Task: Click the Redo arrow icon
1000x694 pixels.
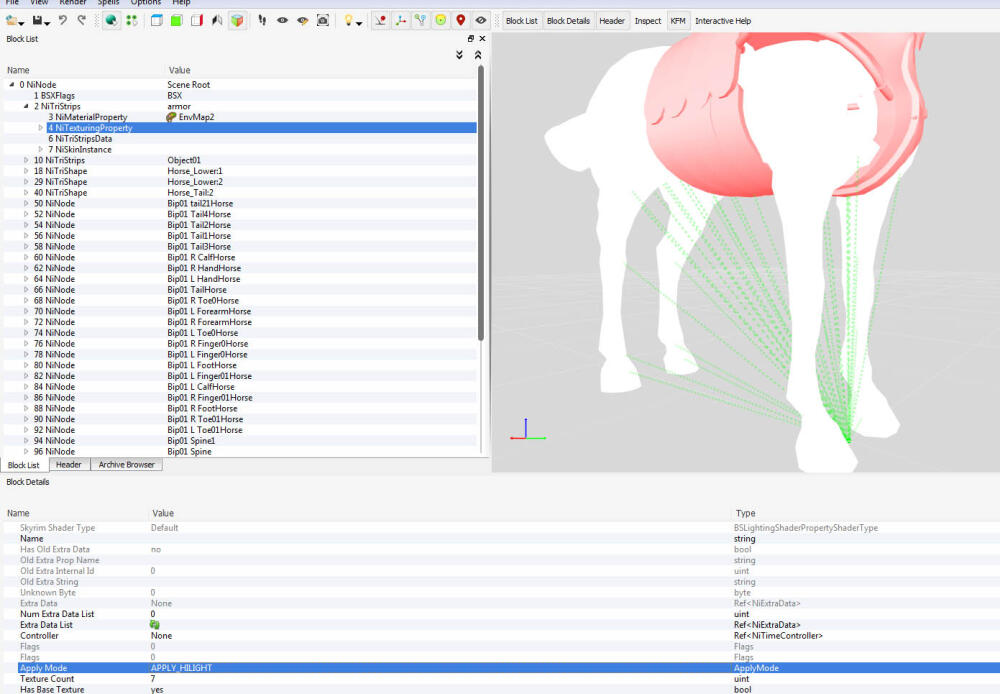Action: tap(82, 20)
